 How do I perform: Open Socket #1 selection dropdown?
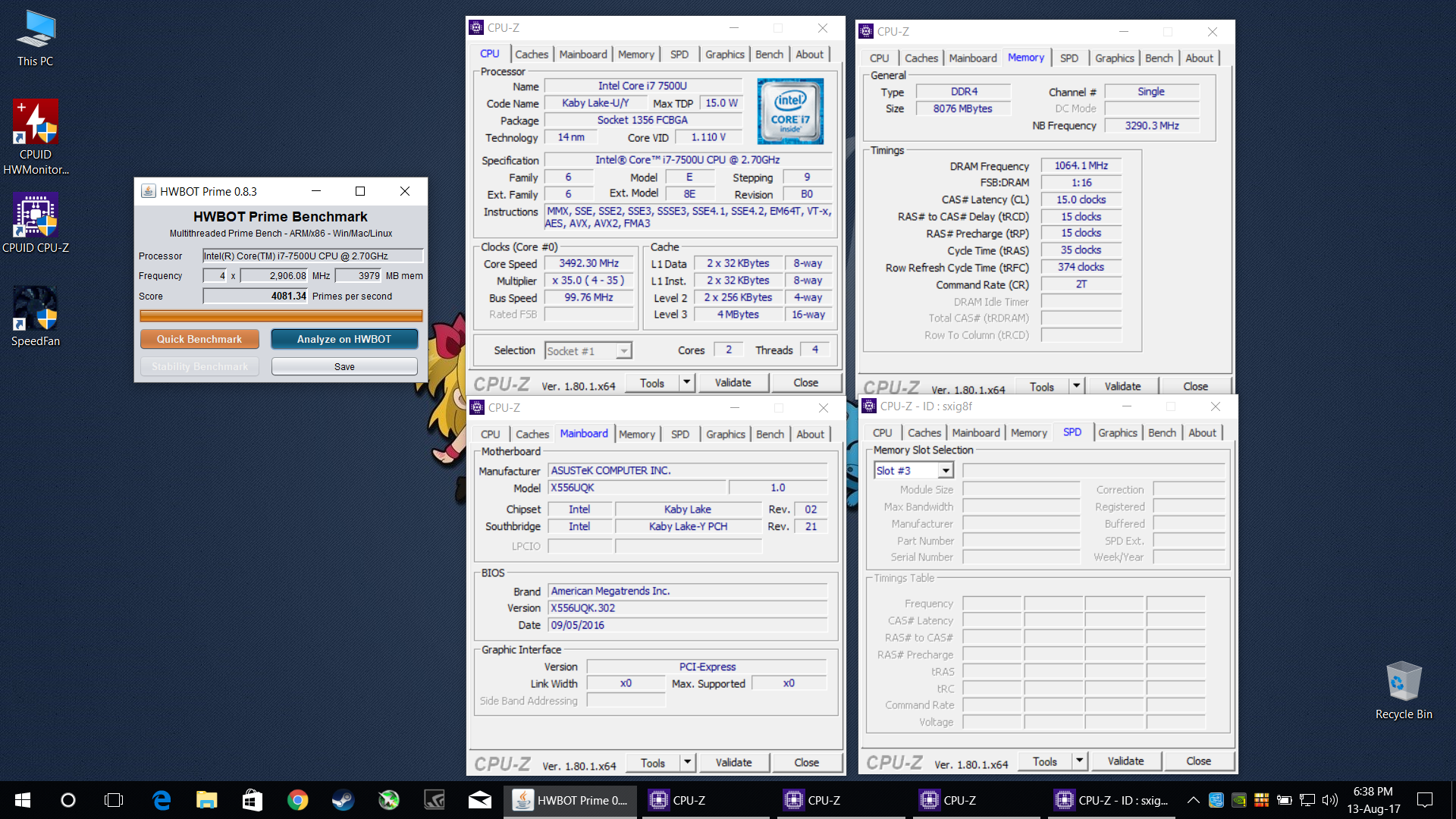click(588, 350)
